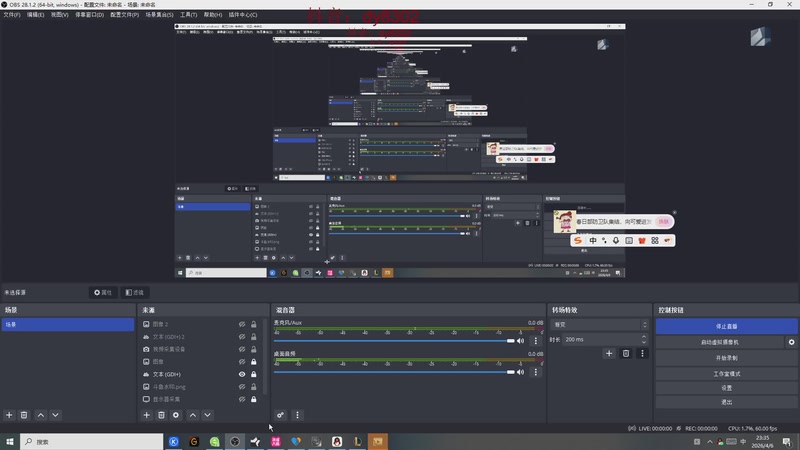Add a new scene with plus icon

pyautogui.click(x=9, y=415)
